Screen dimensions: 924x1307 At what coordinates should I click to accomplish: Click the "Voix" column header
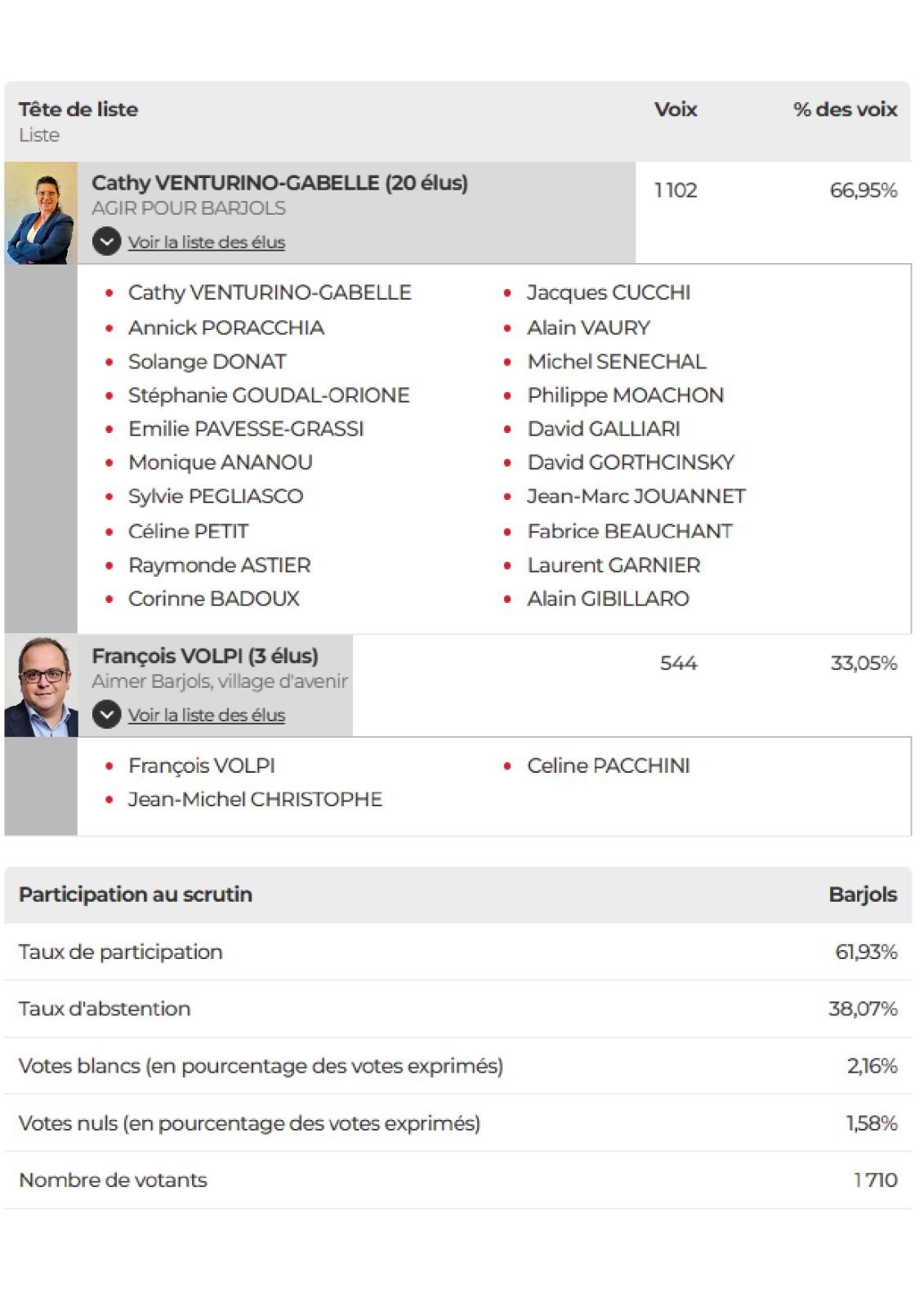point(675,109)
